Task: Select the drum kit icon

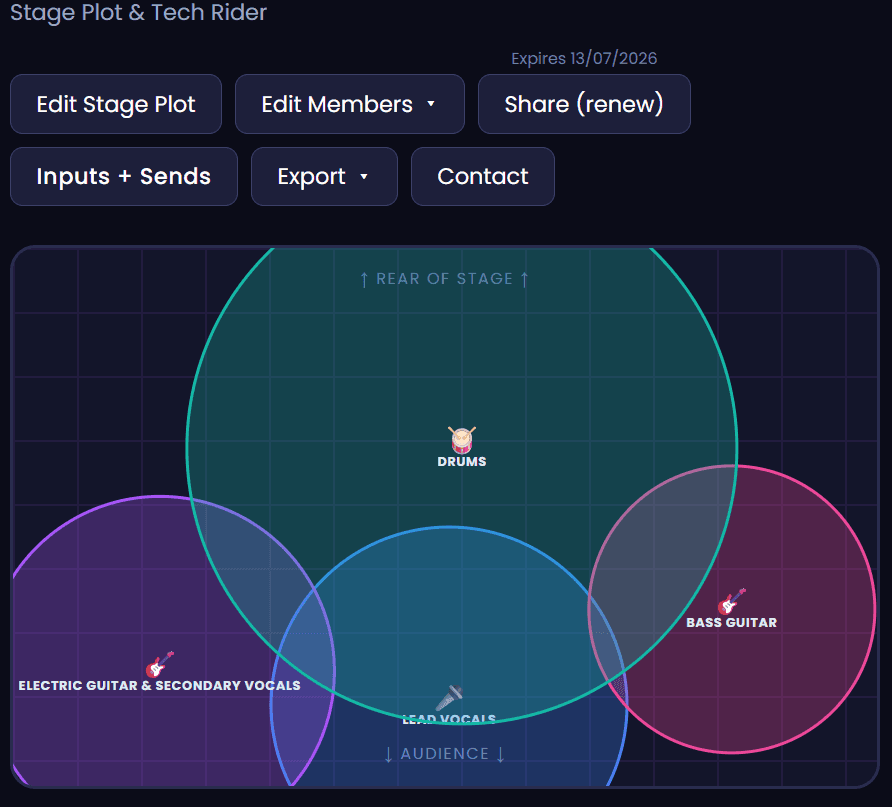Action: (462, 440)
